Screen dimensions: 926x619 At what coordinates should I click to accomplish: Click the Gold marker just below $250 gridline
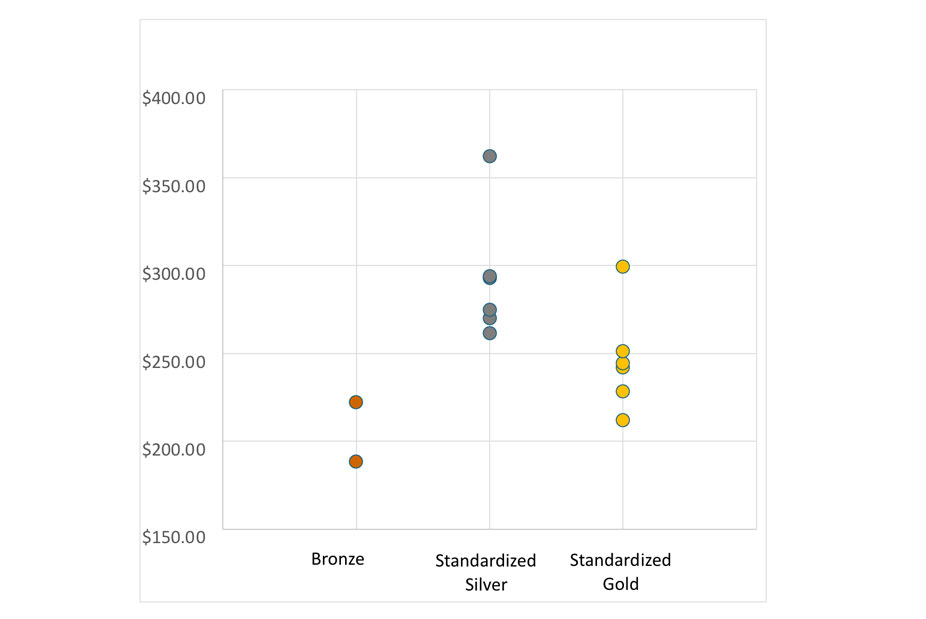pyautogui.click(x=623, y=364)
